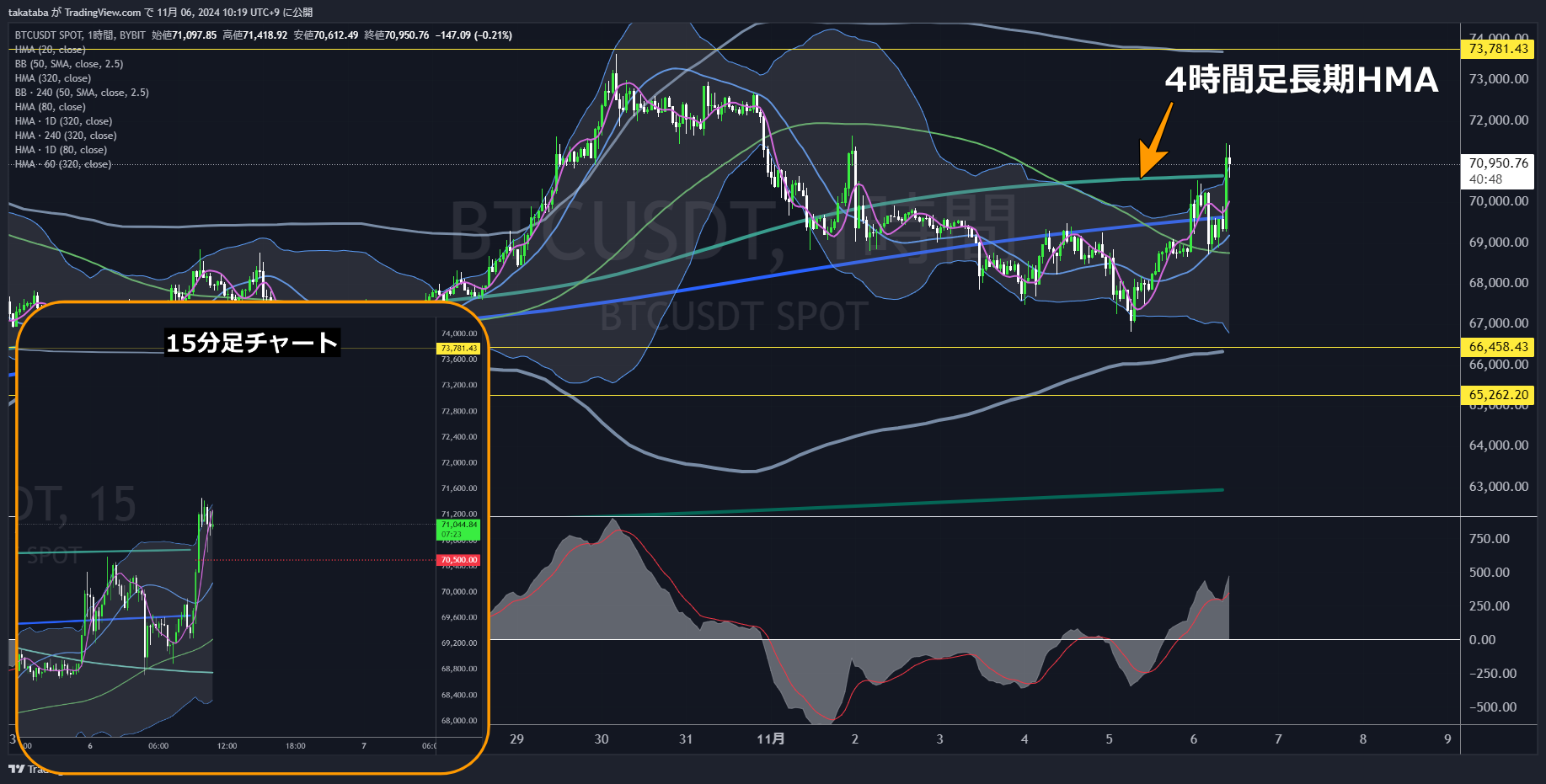Click the 500.00 oscillator axis value

click(1489, 573)
